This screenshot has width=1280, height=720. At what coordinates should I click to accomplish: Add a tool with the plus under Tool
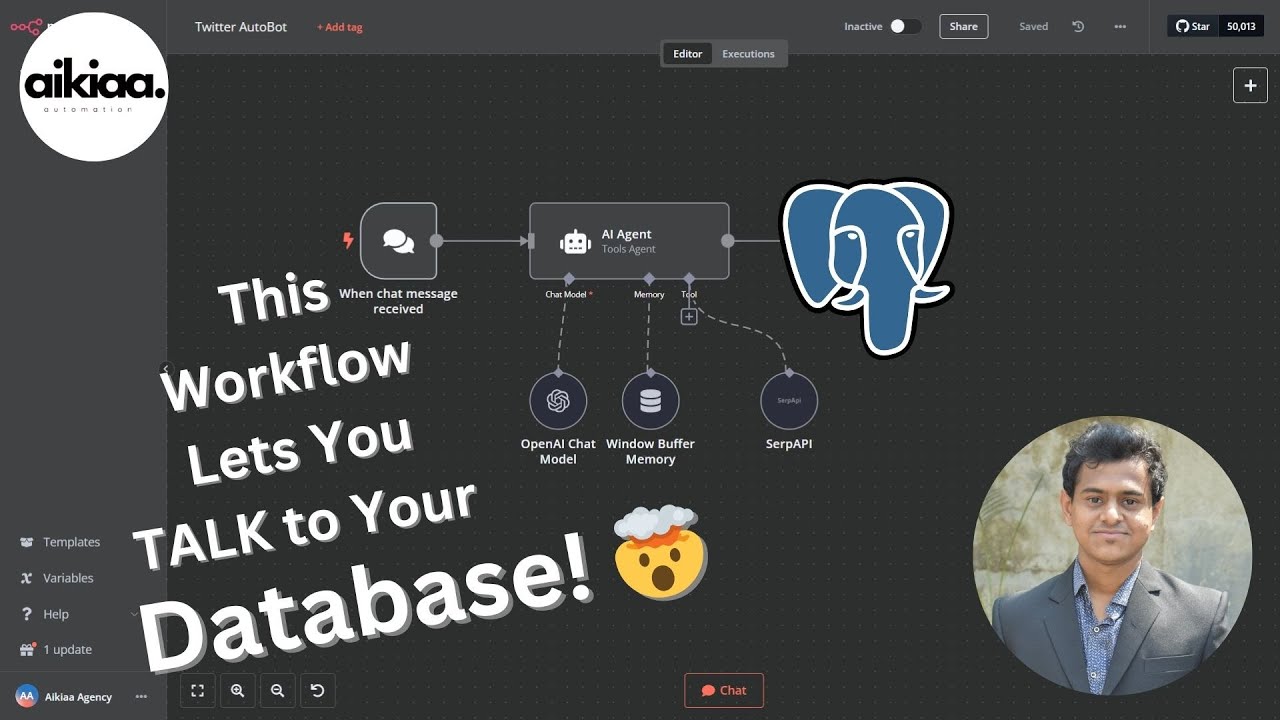point(689,317)
